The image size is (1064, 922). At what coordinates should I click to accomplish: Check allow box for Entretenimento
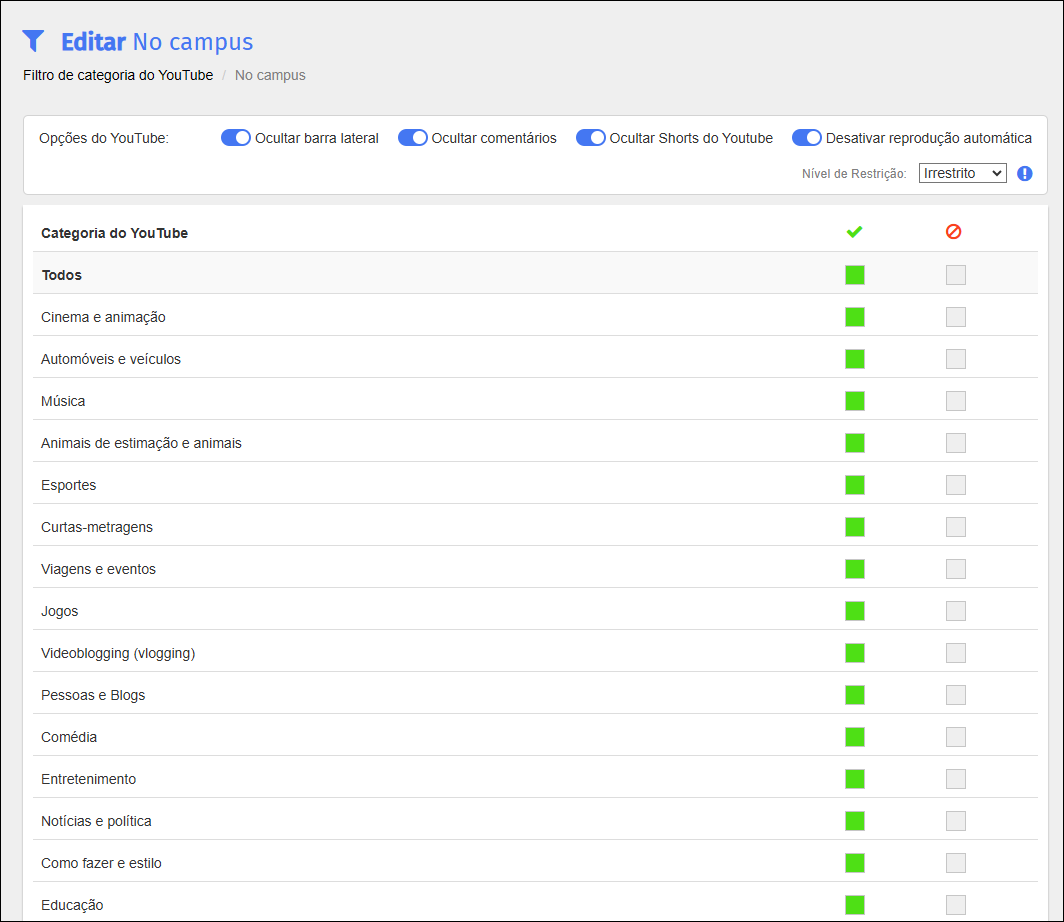tap(855, 780)
